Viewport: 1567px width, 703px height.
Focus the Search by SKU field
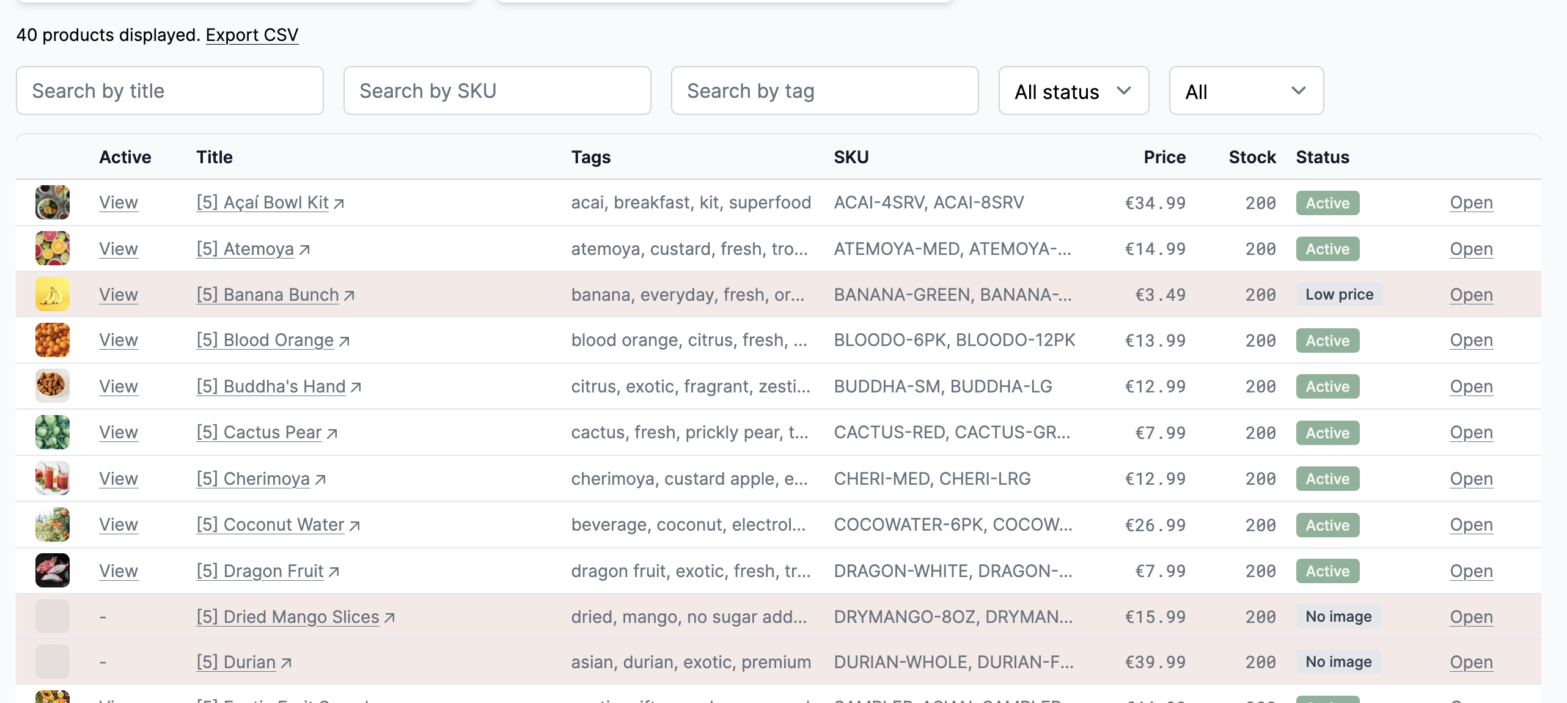(497, 91)
